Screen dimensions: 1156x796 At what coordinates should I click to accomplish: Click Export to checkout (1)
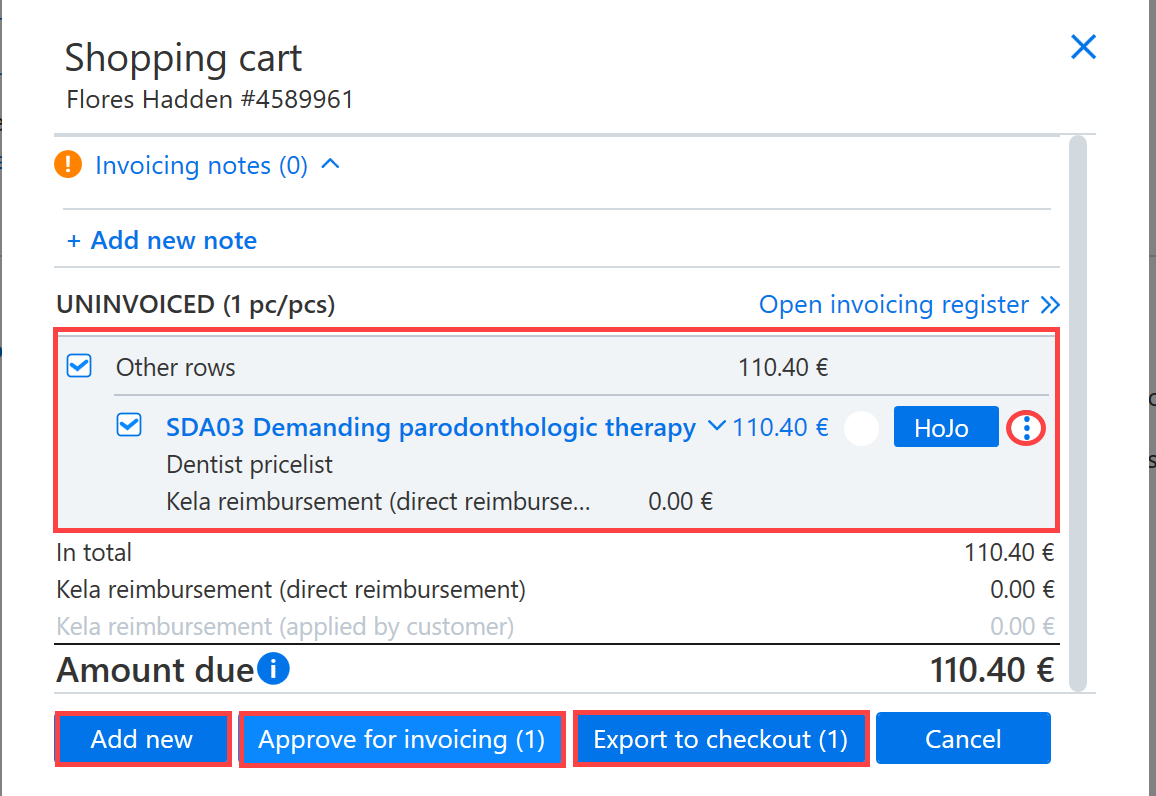pos(721,739)
